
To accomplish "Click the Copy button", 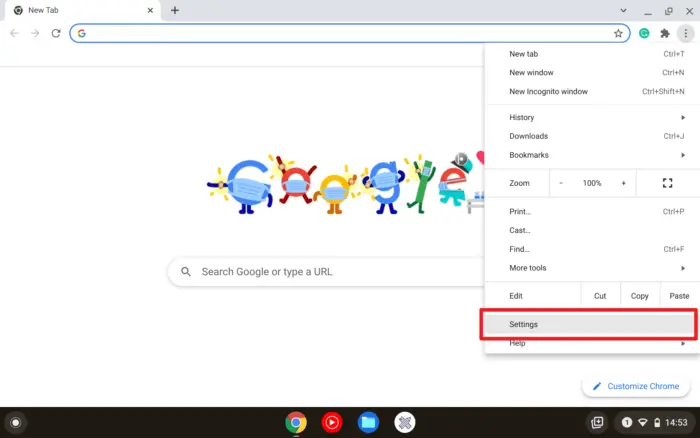I will pyautogui.click(x=639, y=296).
